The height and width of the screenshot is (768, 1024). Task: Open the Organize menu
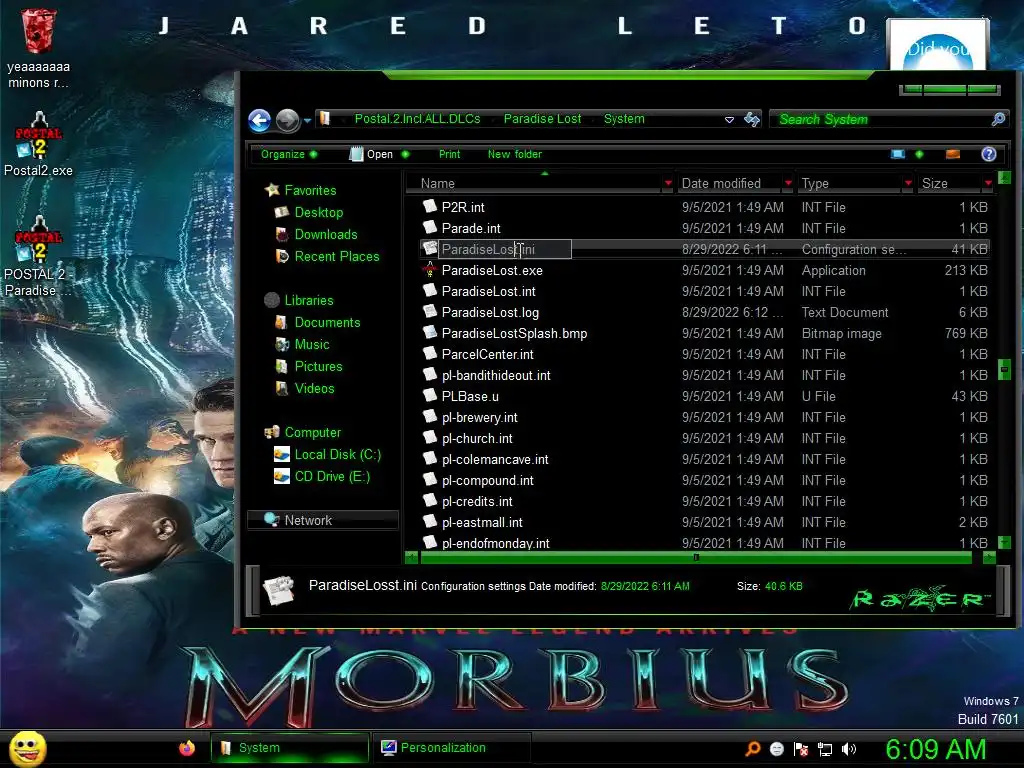click(289, 154)
